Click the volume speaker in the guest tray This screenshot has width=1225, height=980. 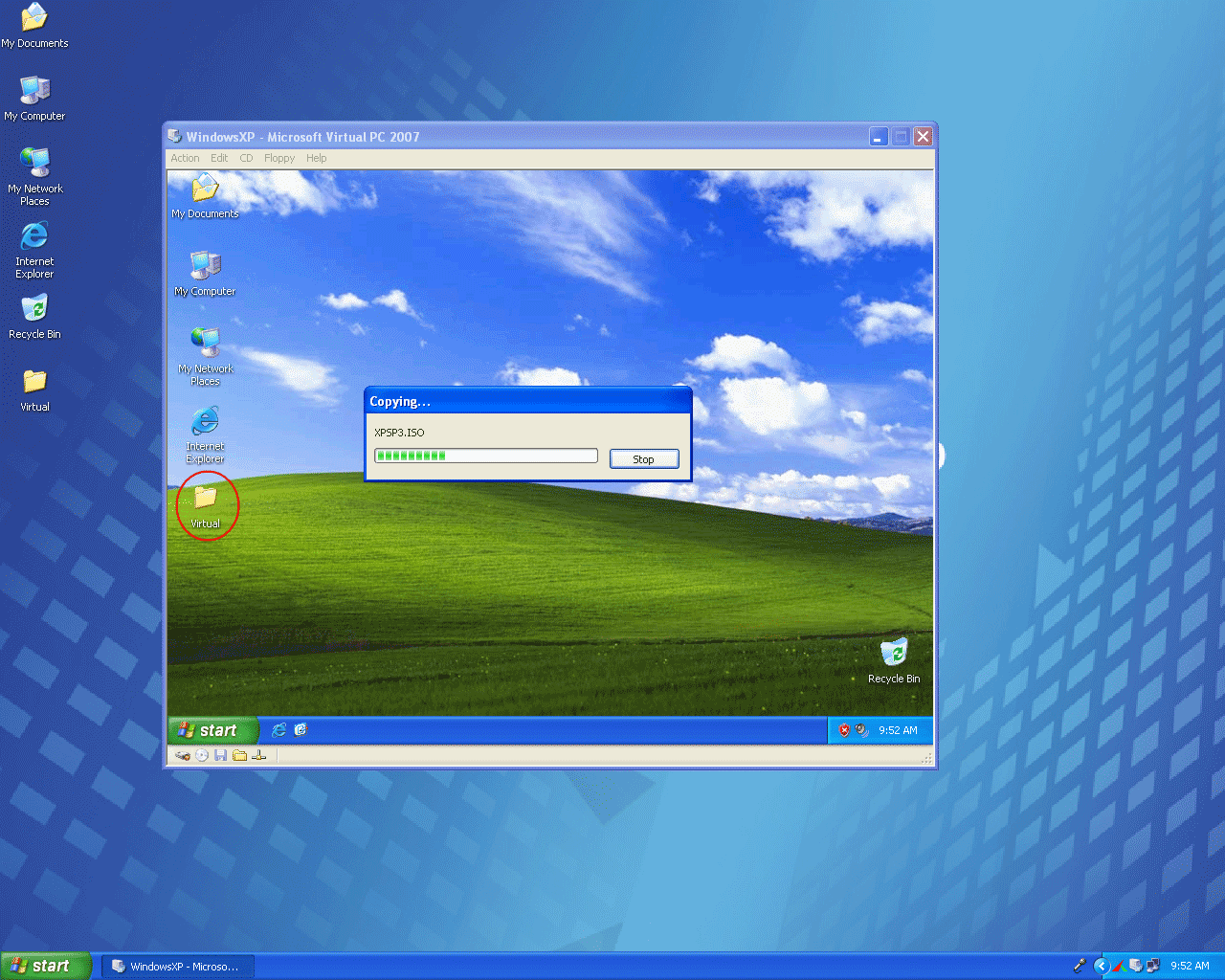click(860, 730)
